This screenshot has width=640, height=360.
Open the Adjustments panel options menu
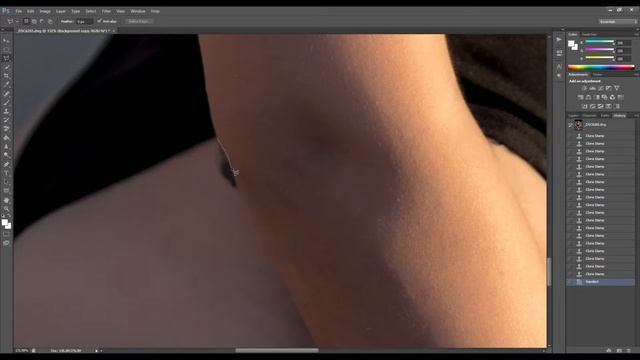coord(636,75)
